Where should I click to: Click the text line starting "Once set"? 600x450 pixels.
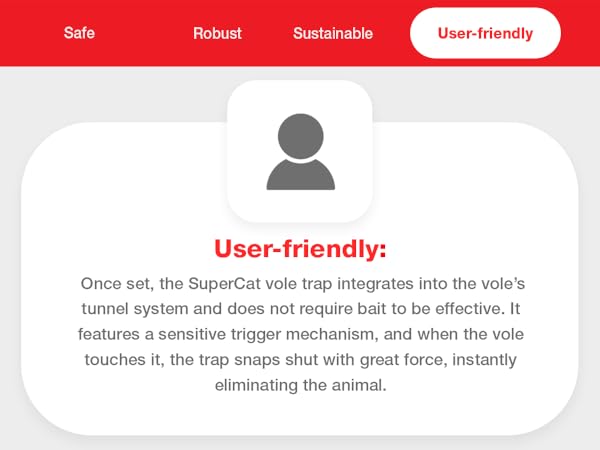tap(303, 284)
